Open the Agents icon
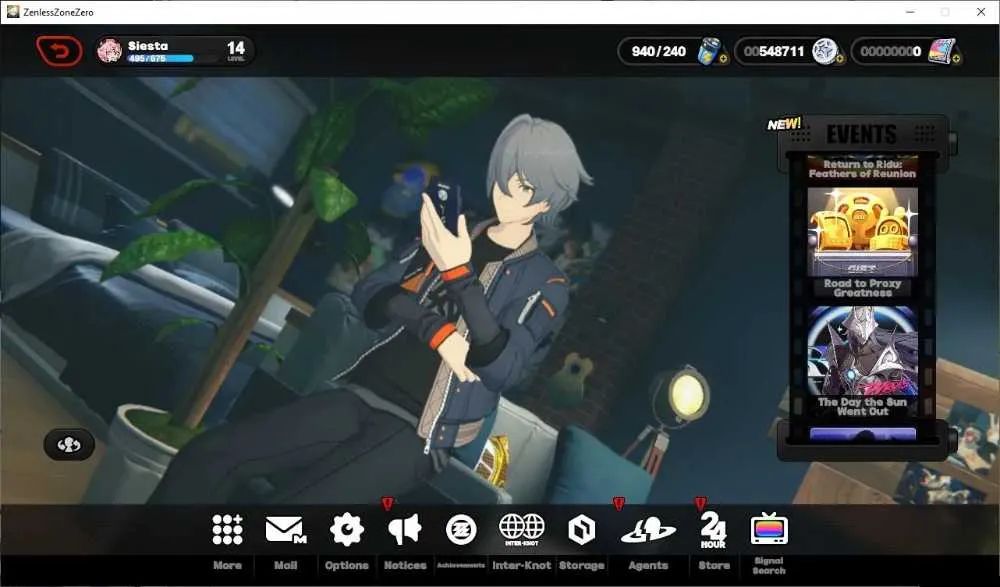The image size is (1000, 587). [x=648, y=530]
